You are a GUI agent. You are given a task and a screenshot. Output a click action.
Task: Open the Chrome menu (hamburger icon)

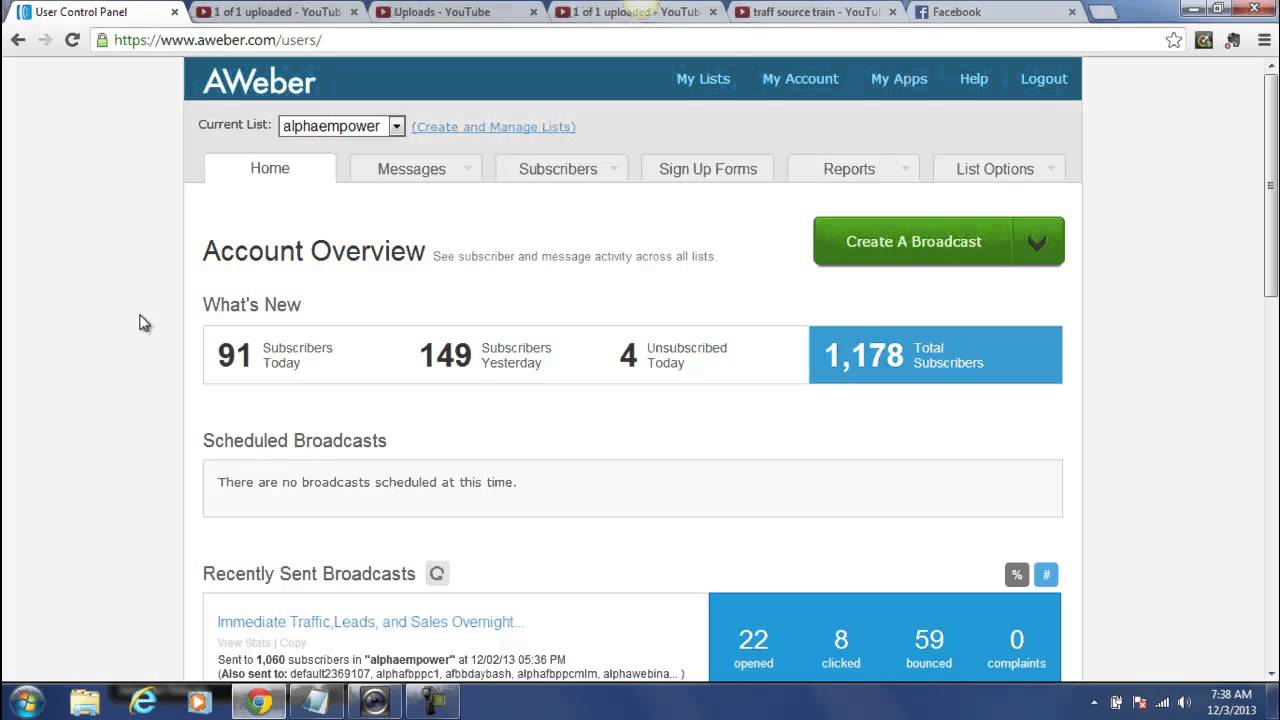point(1262,40)
